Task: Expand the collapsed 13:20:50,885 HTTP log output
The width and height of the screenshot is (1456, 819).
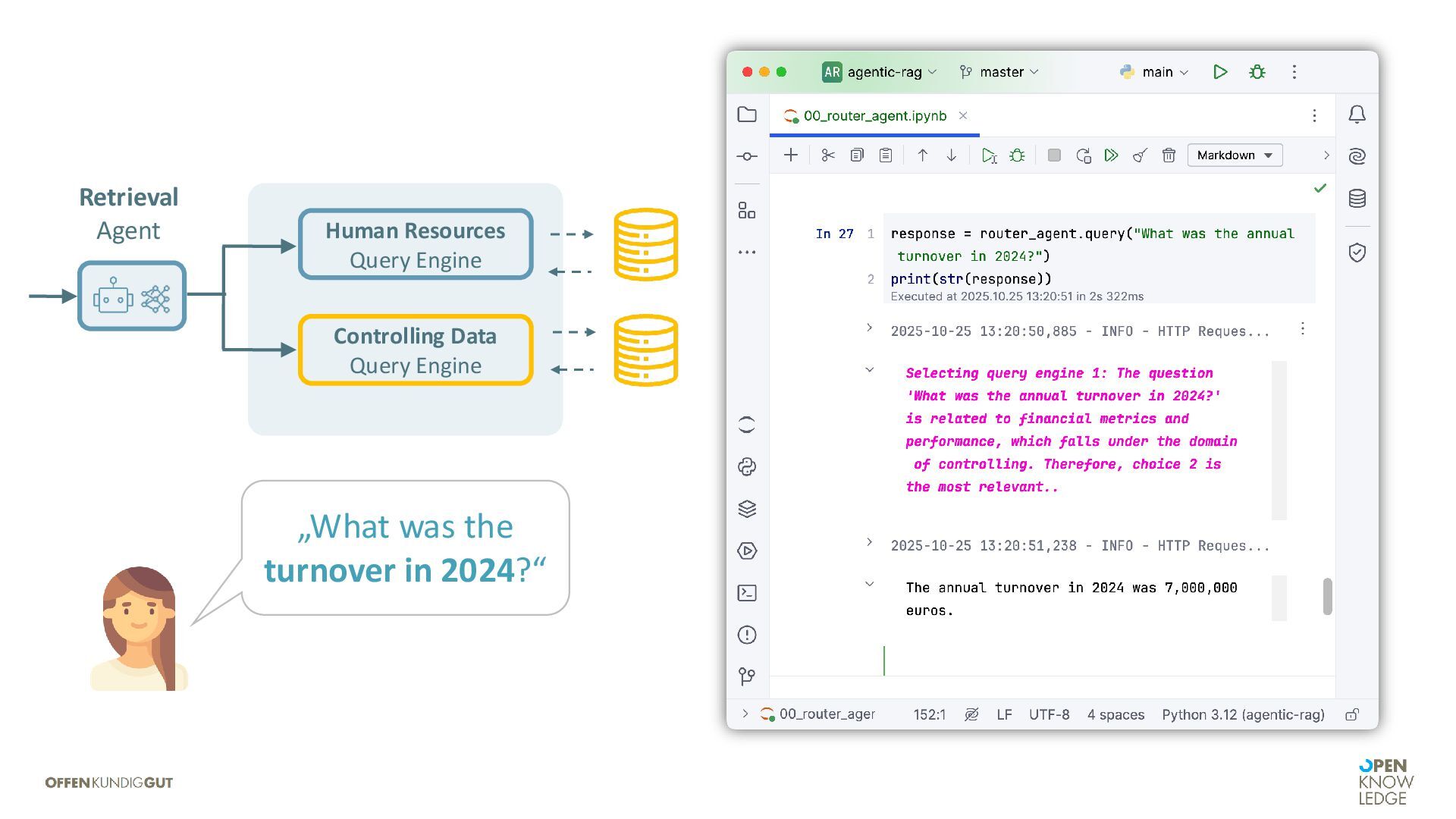Action: (869, 328)
